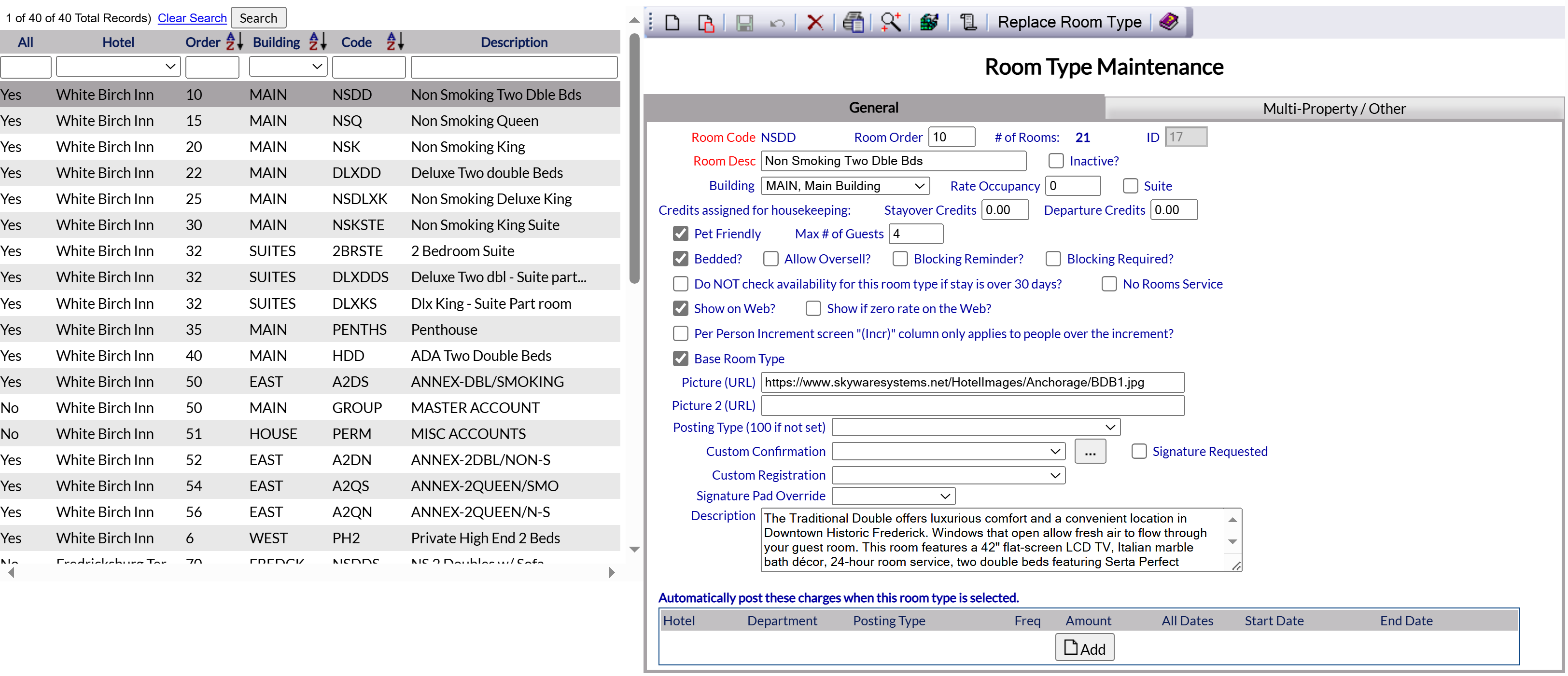Open the Custom Registration dropdown

click(948, 475)
